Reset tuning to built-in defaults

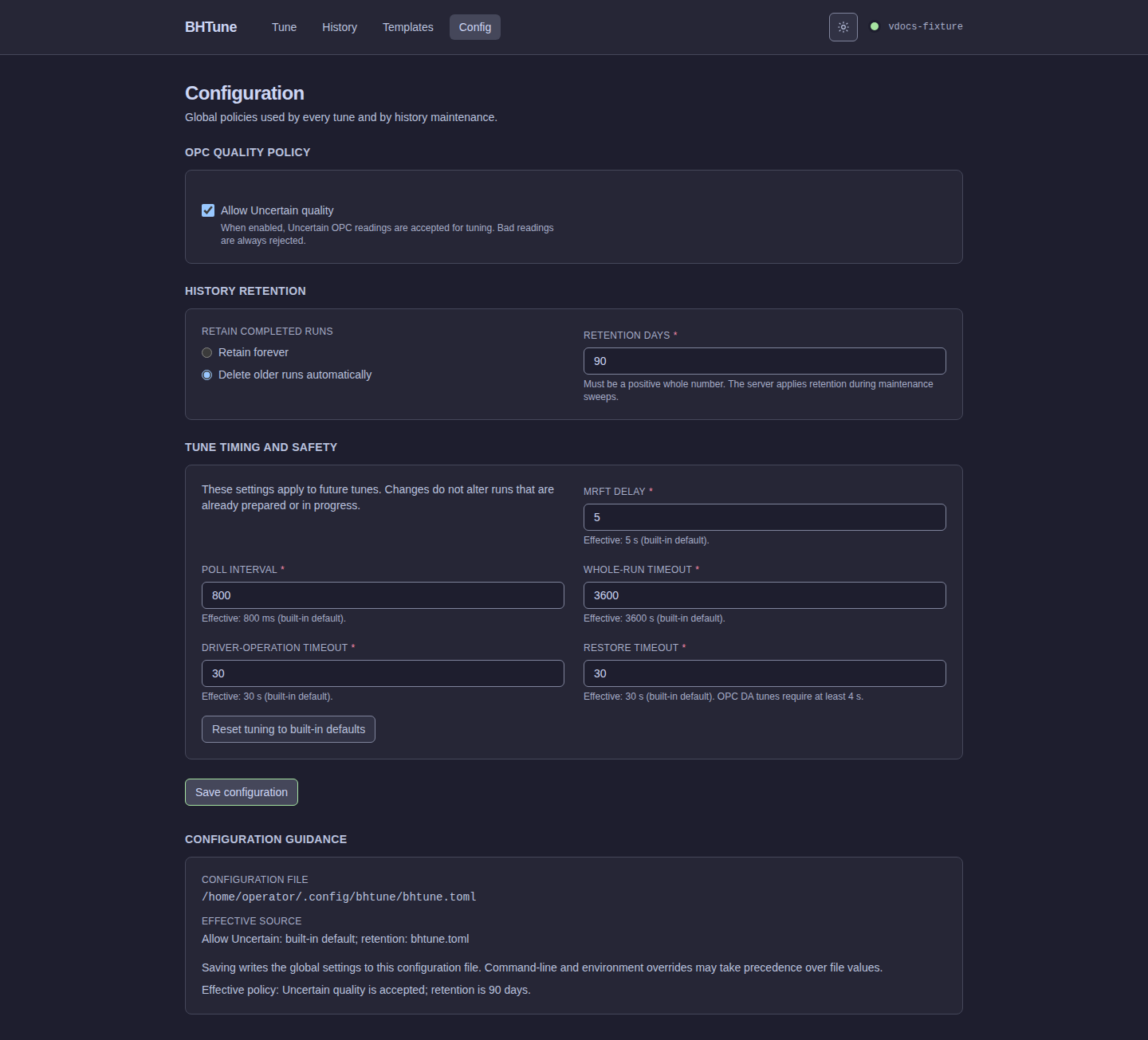point(289,729)
